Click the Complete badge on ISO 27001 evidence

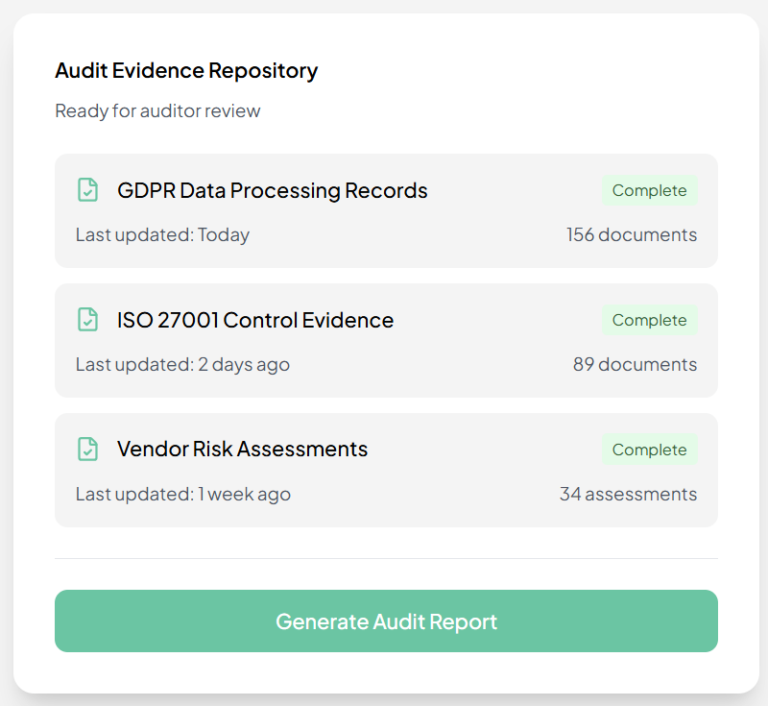(x=649, y=320)
